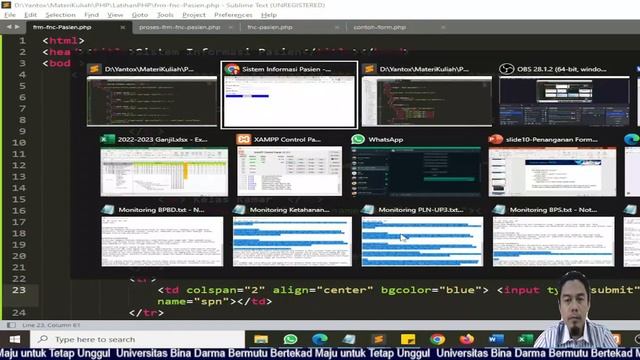Viewport: 640px width, 360px height.
Task: Click the previous tab arrow in Sublime
Action: click(9, 27)
